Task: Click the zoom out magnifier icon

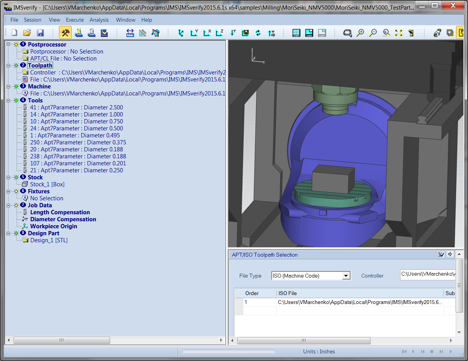Action: pos(373,33)
